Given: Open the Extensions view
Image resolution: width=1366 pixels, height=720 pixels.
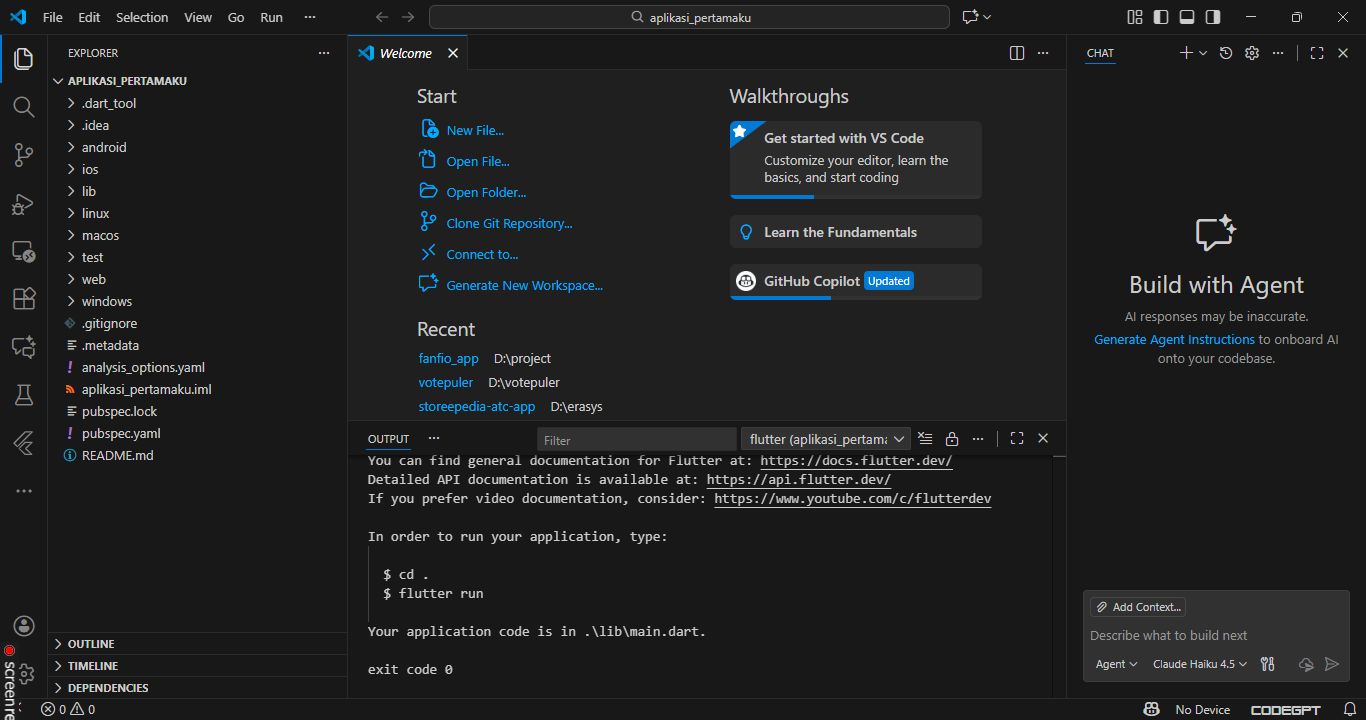Looking at the screenshot, I should [23, 299].
